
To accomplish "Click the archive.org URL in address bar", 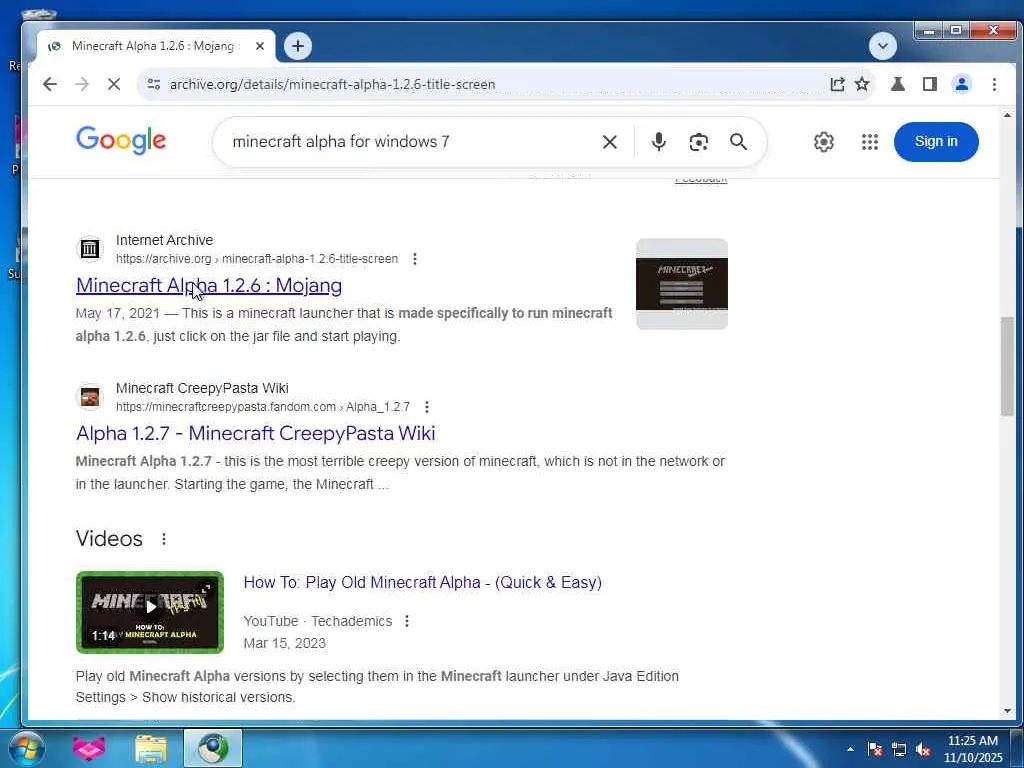I will pyautogui.click(x=332, y=84).
